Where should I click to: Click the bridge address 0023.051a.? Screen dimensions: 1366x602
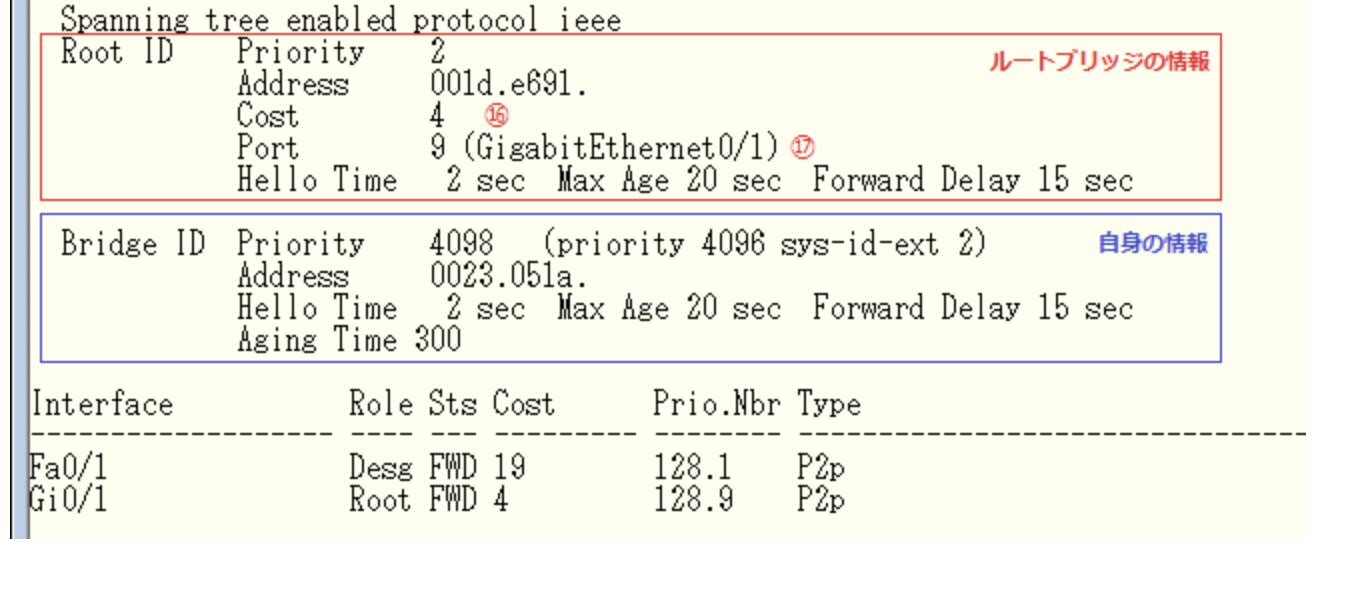[x=508, y=276]
